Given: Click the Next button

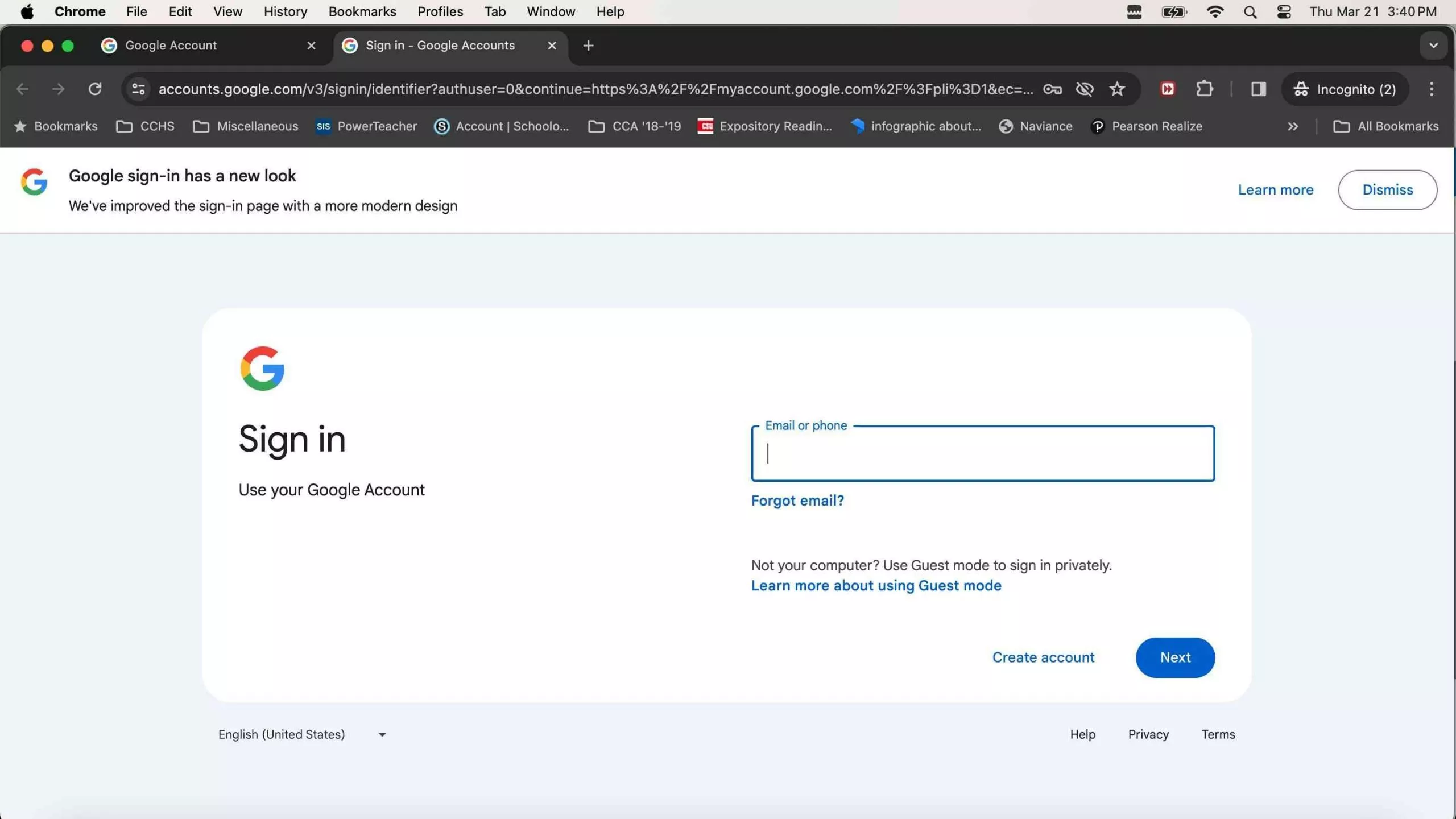Looking at the screenshot, I should 1174,657.
